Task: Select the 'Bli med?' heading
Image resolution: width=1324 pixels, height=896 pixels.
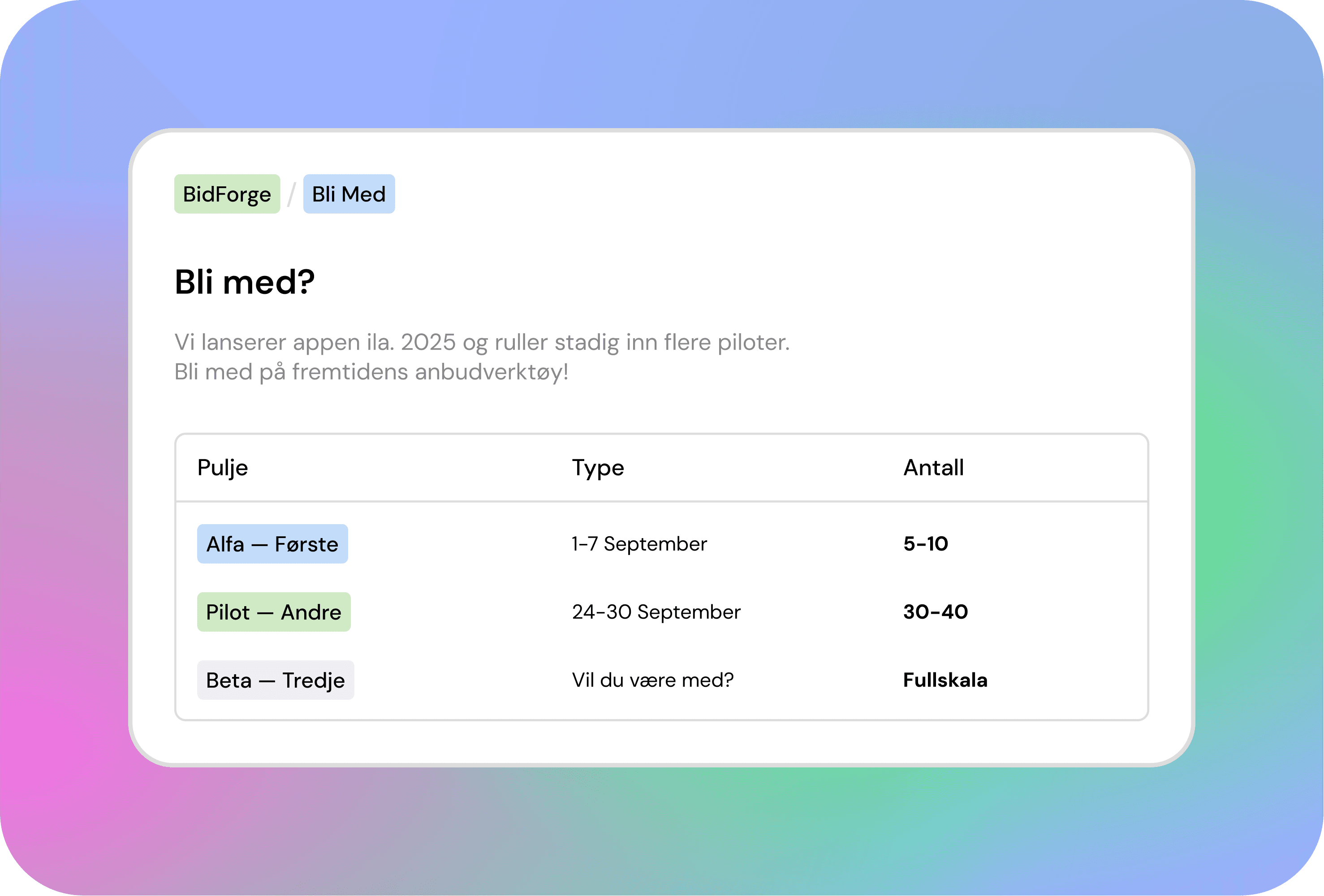Action: point(244,282)
